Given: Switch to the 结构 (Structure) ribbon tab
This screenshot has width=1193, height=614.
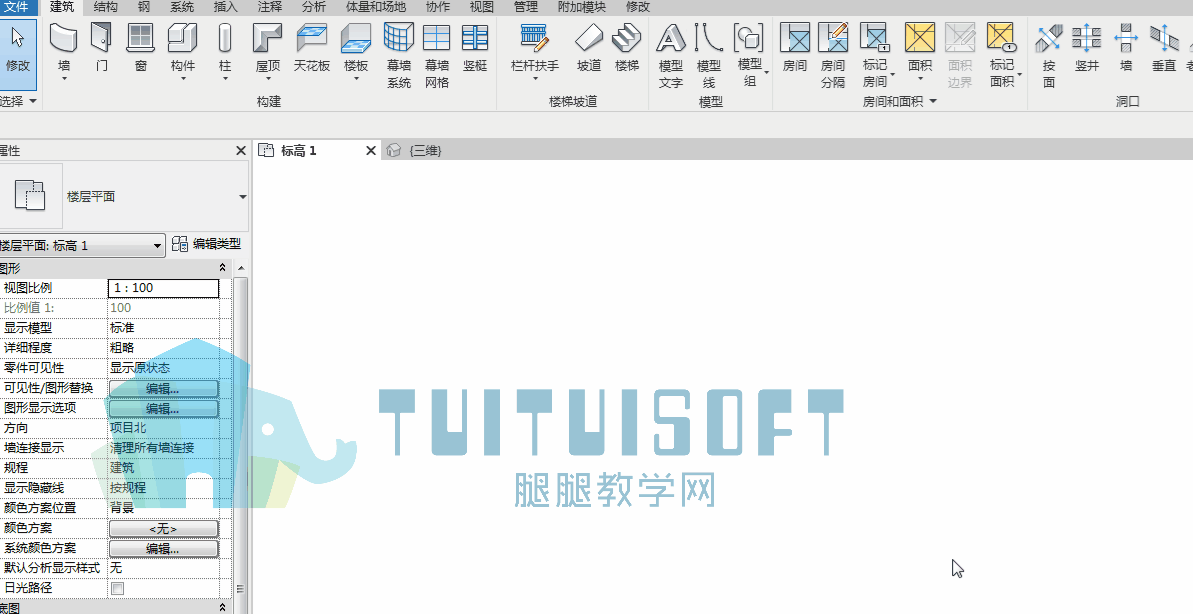Looking at the screenshot, I should (x=105, y=7).
